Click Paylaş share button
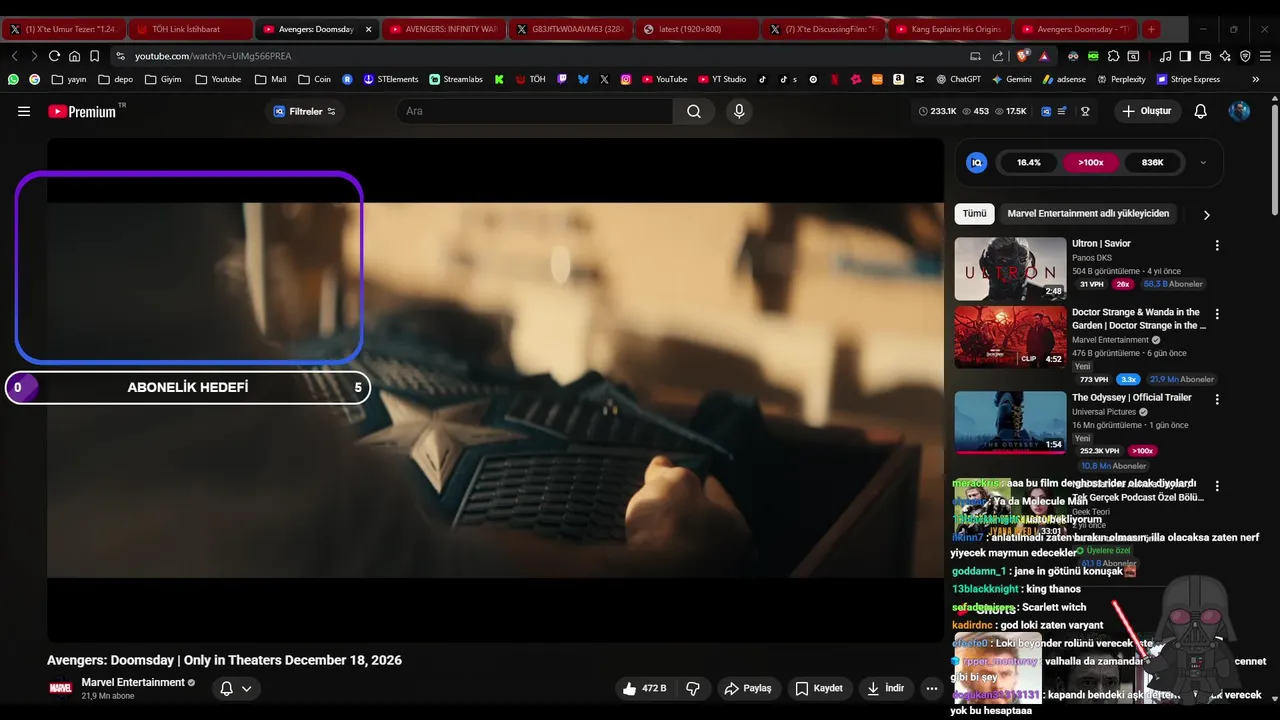The height and width of the screenshot is (720, 1280). (x=748, y=688)
